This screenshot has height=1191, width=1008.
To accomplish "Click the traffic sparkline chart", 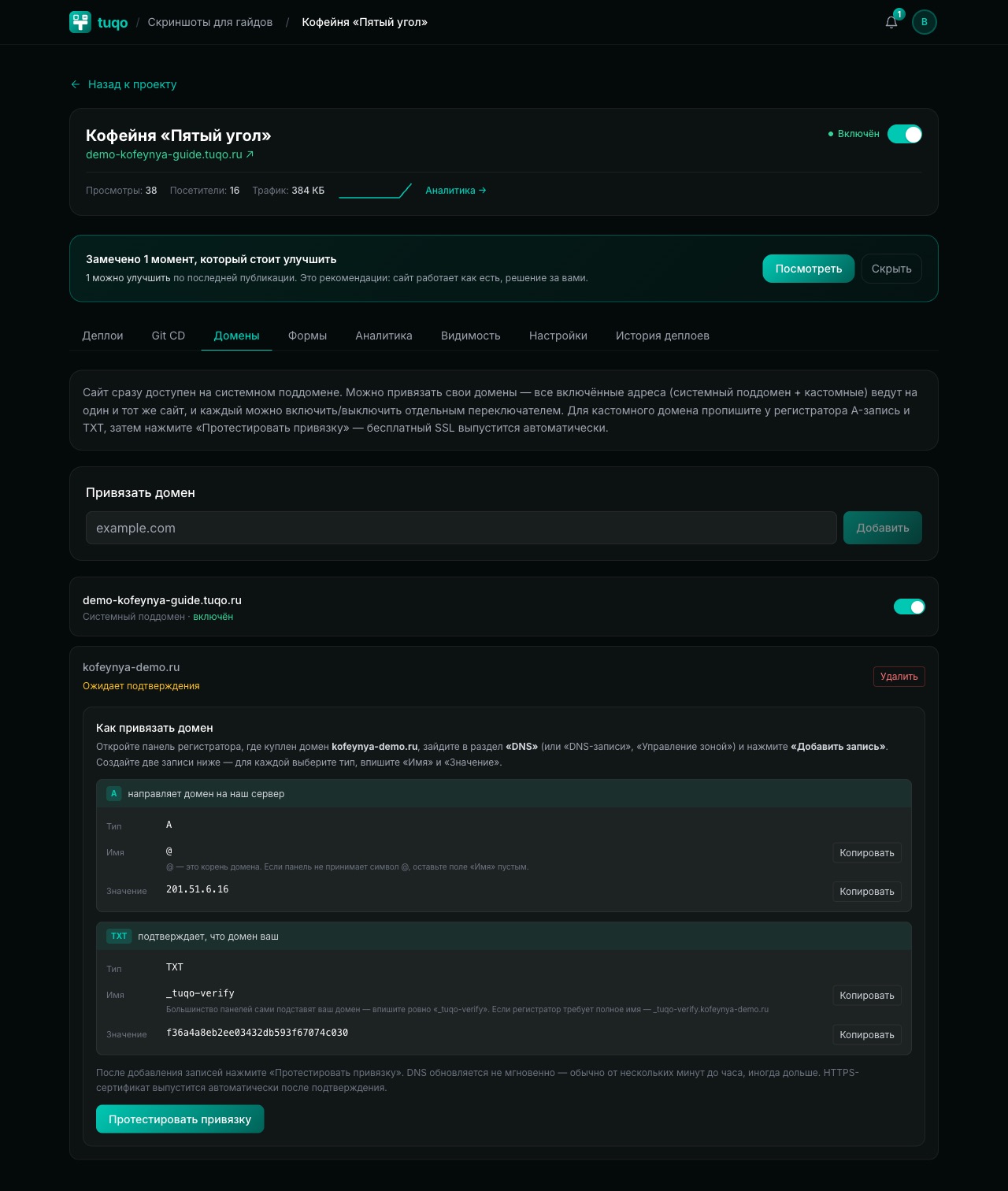I will (375, 191).
